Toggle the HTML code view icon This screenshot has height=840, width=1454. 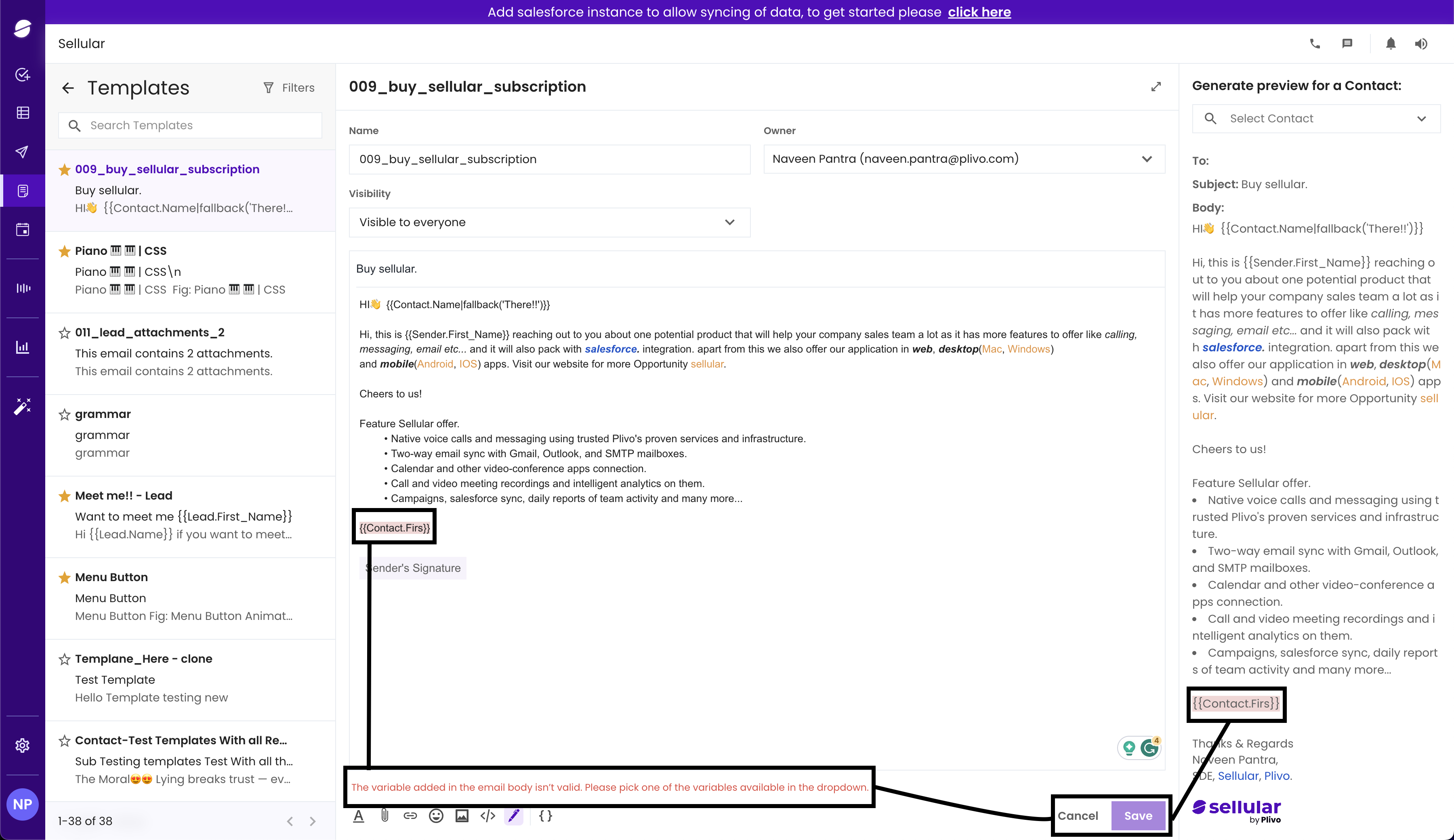click(x=488, y=816)
